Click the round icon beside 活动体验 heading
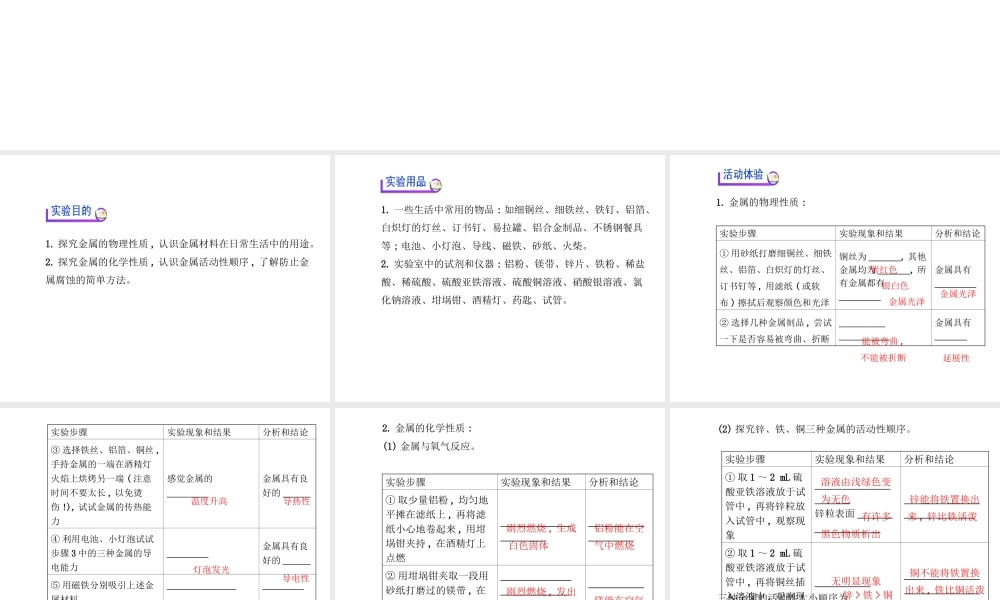 (773, 178)
